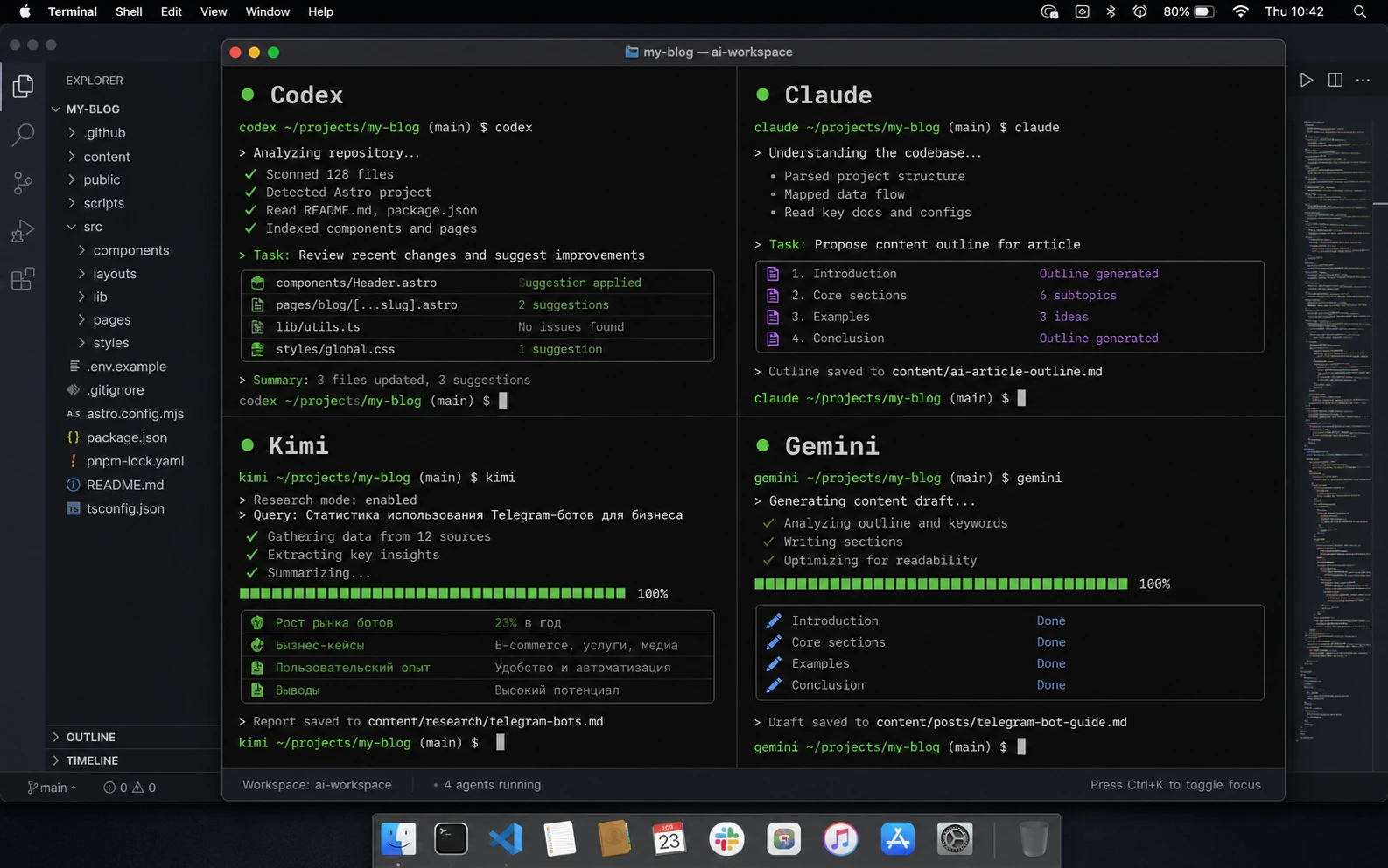The image size is (1388, 868).
Task: Click 'content/posts/telegram-bot-guide.md' path in Gemini pane
Action: click(x=1002, y=722)
